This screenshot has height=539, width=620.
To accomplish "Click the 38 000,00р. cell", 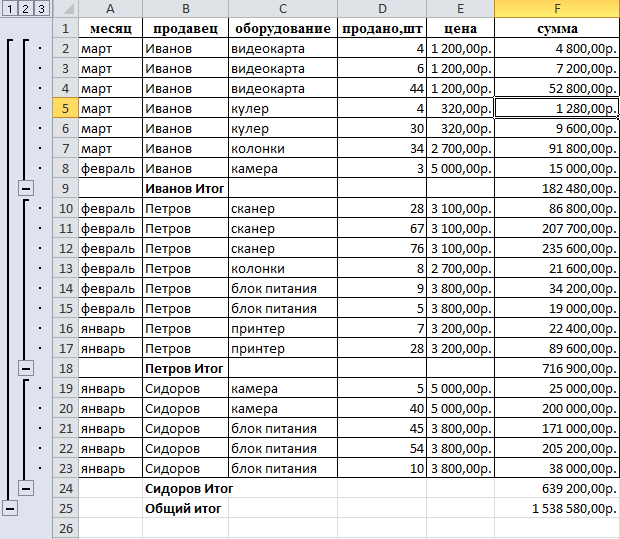I will coord(557,468).
